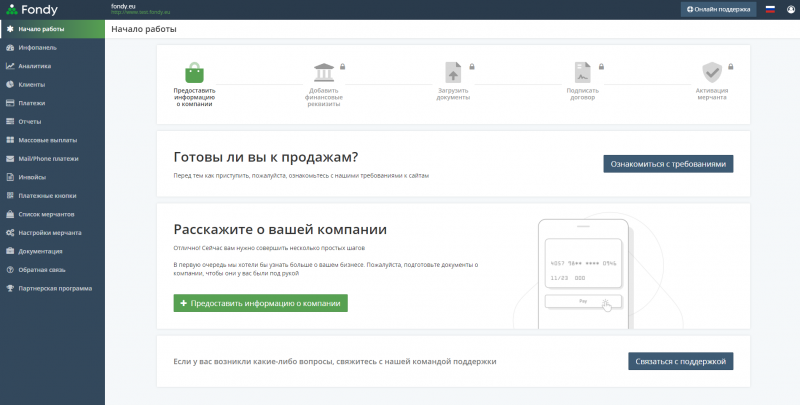Open Настройки мерчанта settings
800x405 pixels.
(x=49, y=232)
